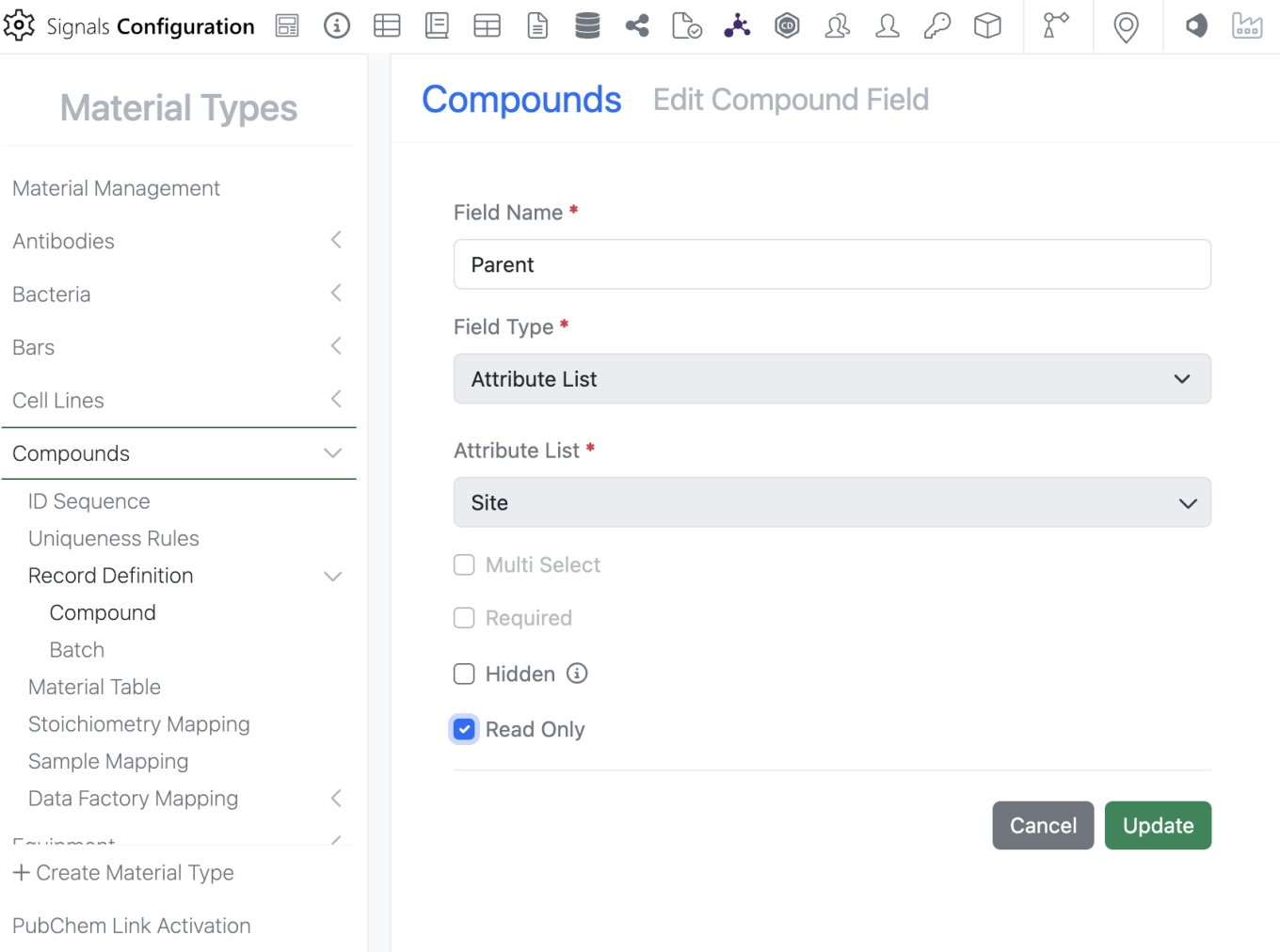Image resolution: width=1280 pixels, height=952 pixels.
Task: Click the Cancel button
Action: [x=1043, y=825]
